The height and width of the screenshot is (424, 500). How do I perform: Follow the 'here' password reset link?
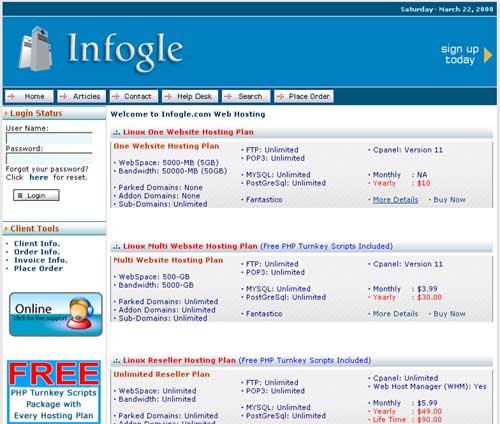39,177
